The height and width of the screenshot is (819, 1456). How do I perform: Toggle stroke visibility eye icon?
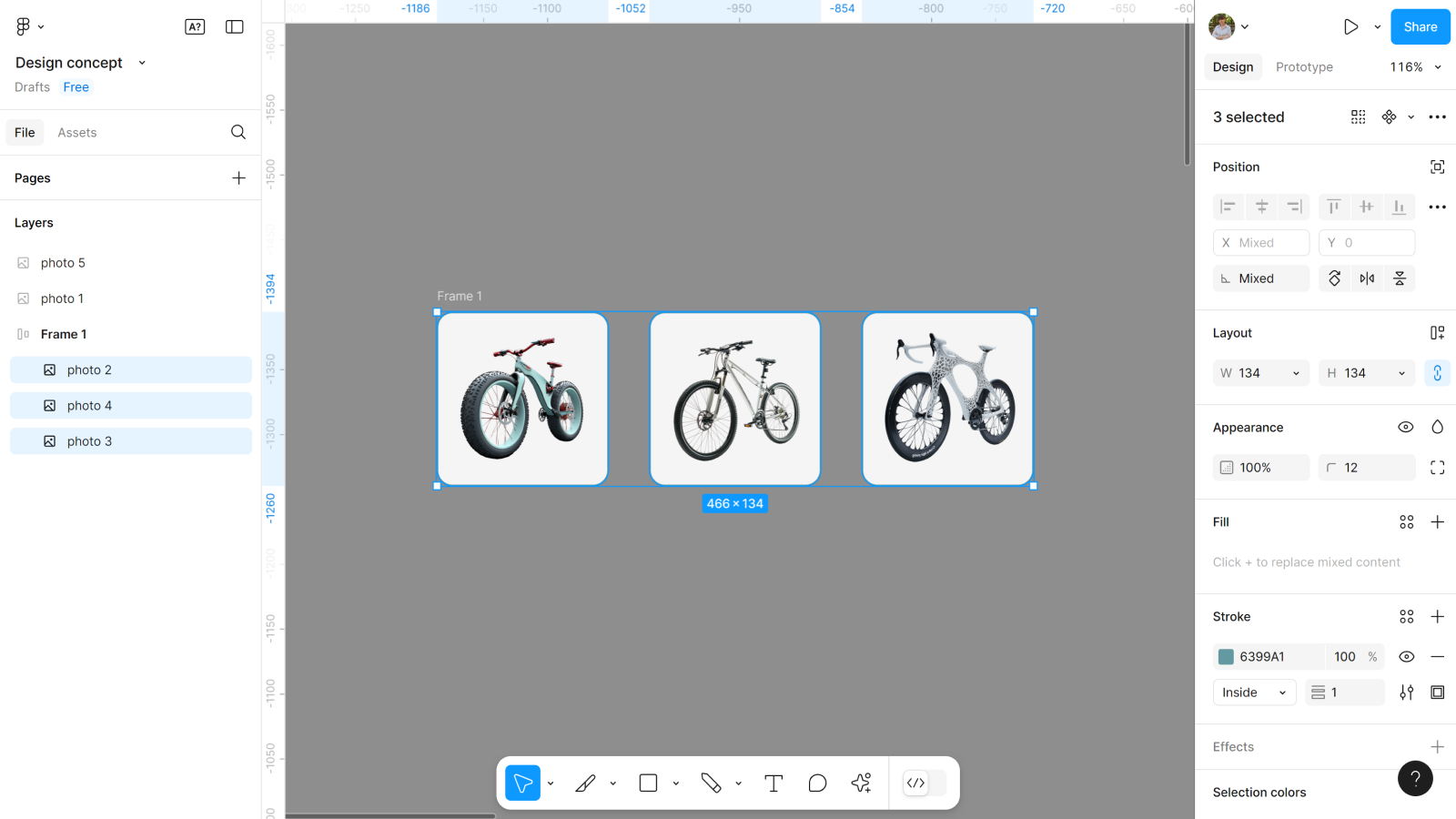(x=1406, y=656)
